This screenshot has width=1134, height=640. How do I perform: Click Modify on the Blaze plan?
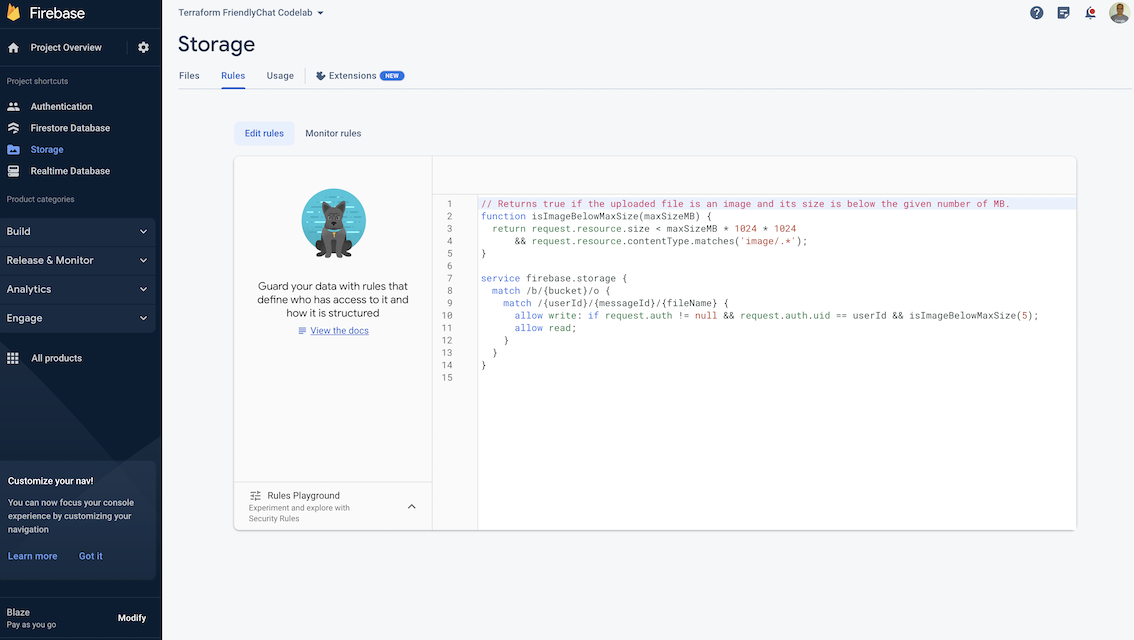pos(131,617)
